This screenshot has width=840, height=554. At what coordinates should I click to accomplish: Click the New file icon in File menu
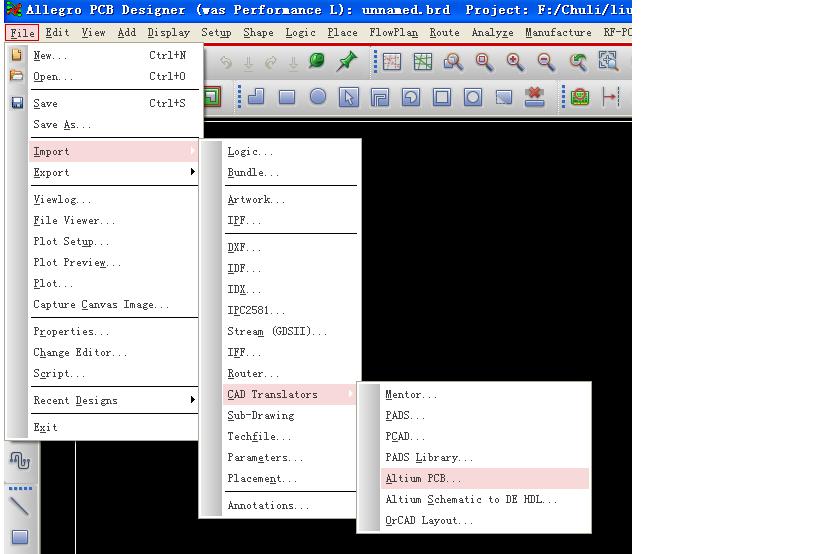point(17,55)
